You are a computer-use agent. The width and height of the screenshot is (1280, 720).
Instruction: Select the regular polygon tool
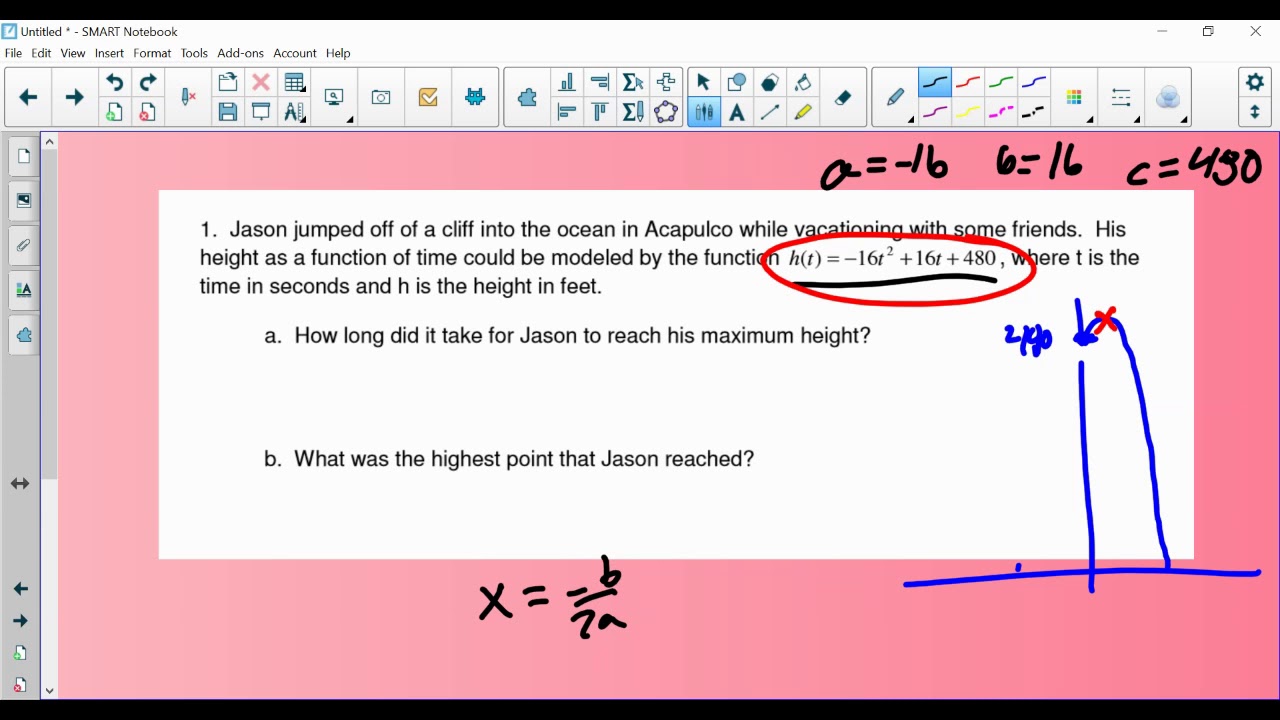[770, 82]
